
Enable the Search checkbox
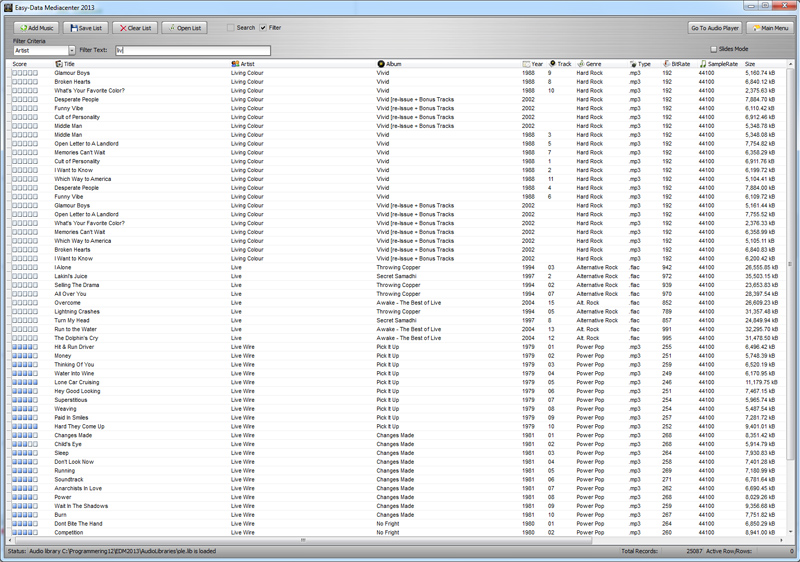231,28
